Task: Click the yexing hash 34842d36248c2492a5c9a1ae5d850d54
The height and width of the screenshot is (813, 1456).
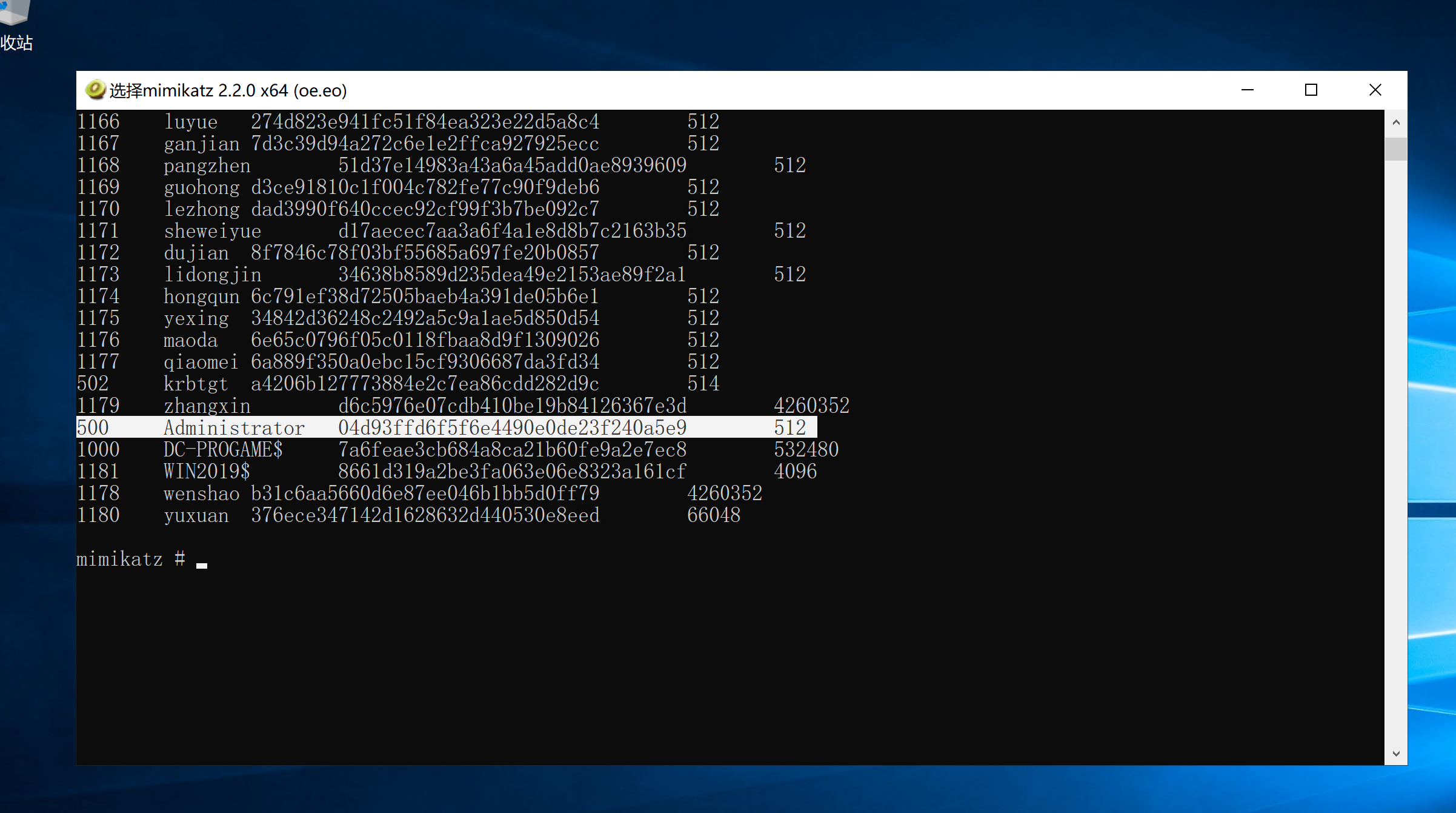Action: pyautogui.click(x=425, y=318)
